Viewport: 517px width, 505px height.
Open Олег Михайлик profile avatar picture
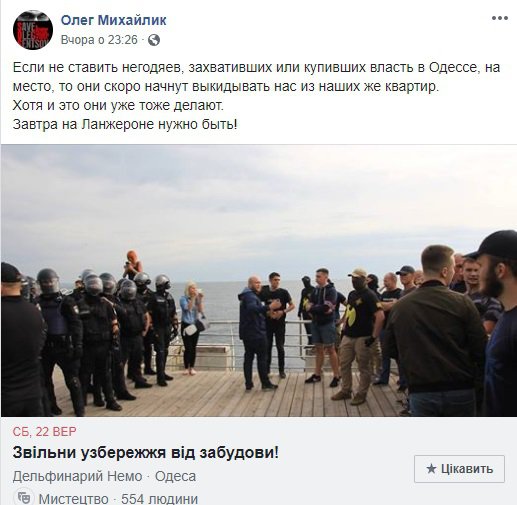[x=33, y=30]
